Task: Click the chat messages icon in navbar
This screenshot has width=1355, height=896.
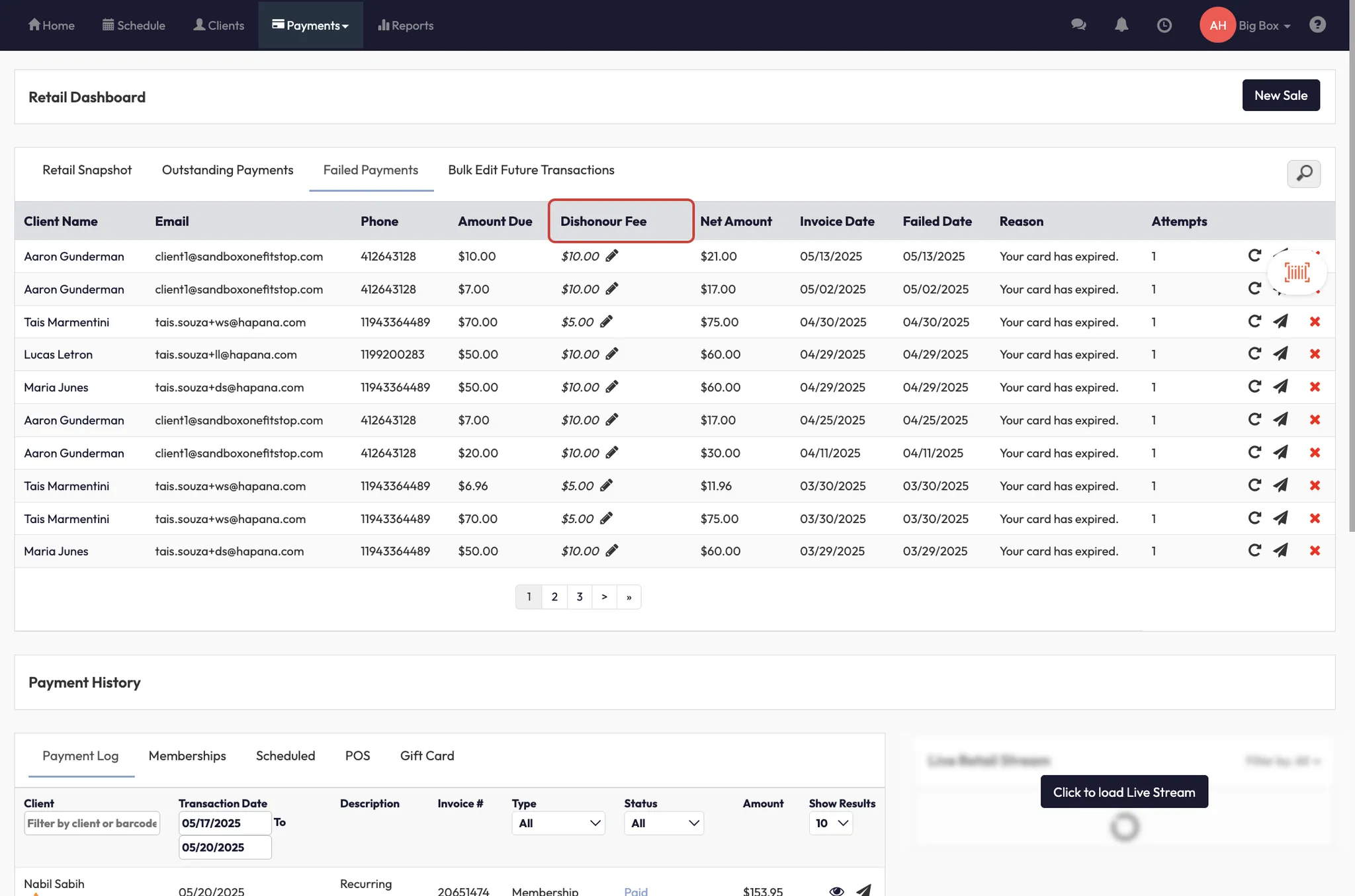Action: pos(1078,25)
